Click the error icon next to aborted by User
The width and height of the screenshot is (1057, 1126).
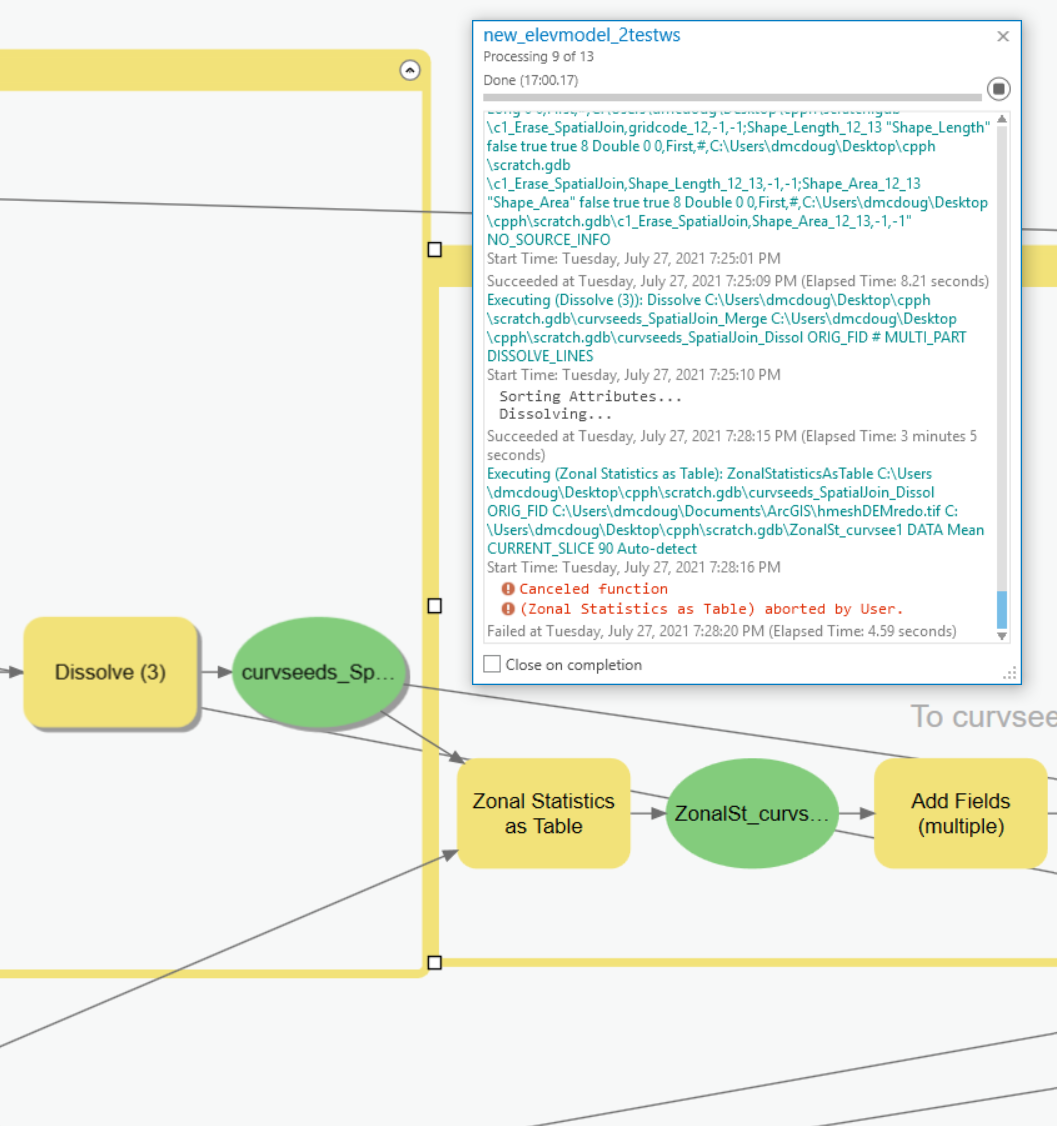[x=506, y=609]
